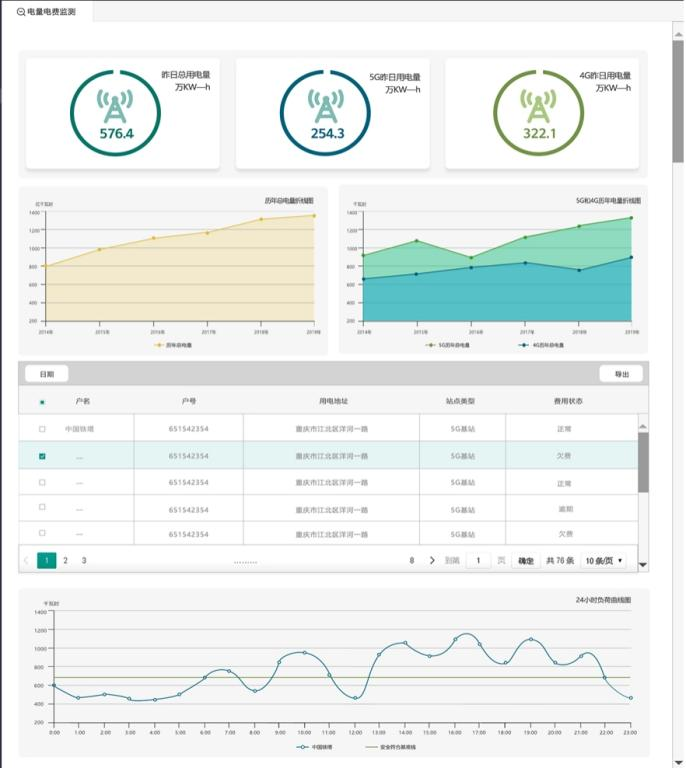Check the box for the 中国铁塔 row

point(42,429)
